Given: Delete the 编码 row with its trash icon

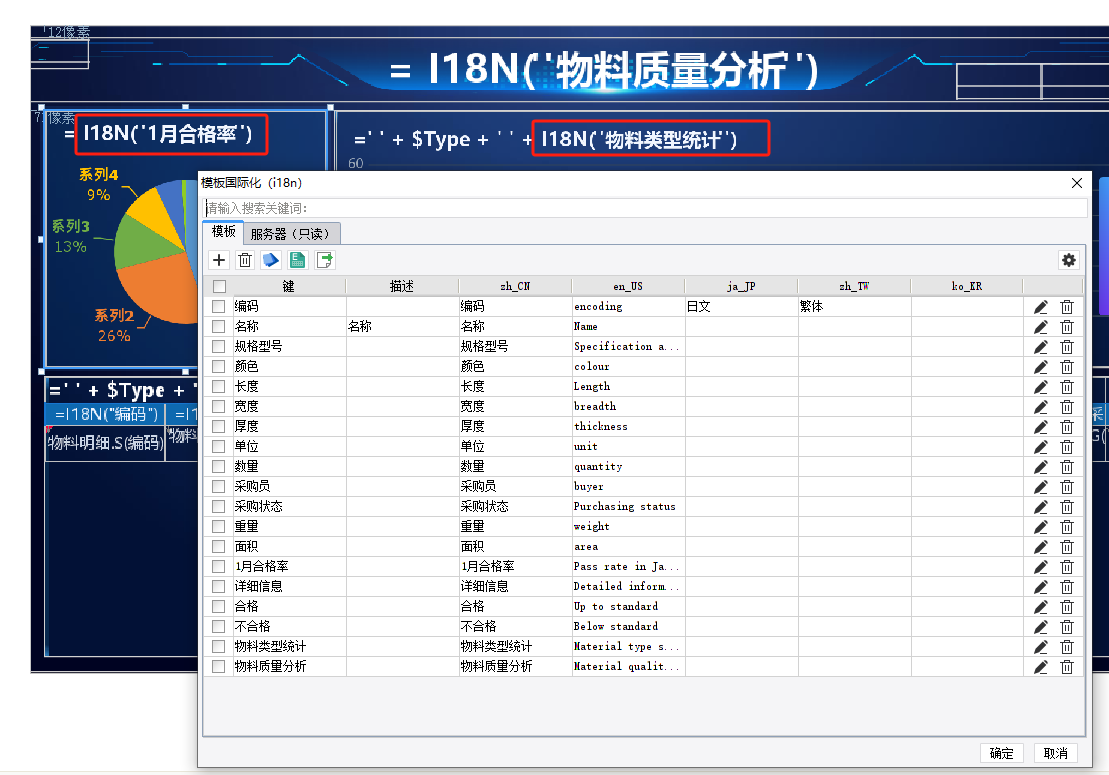Looking at the screenshot, I should [1067, 307].
